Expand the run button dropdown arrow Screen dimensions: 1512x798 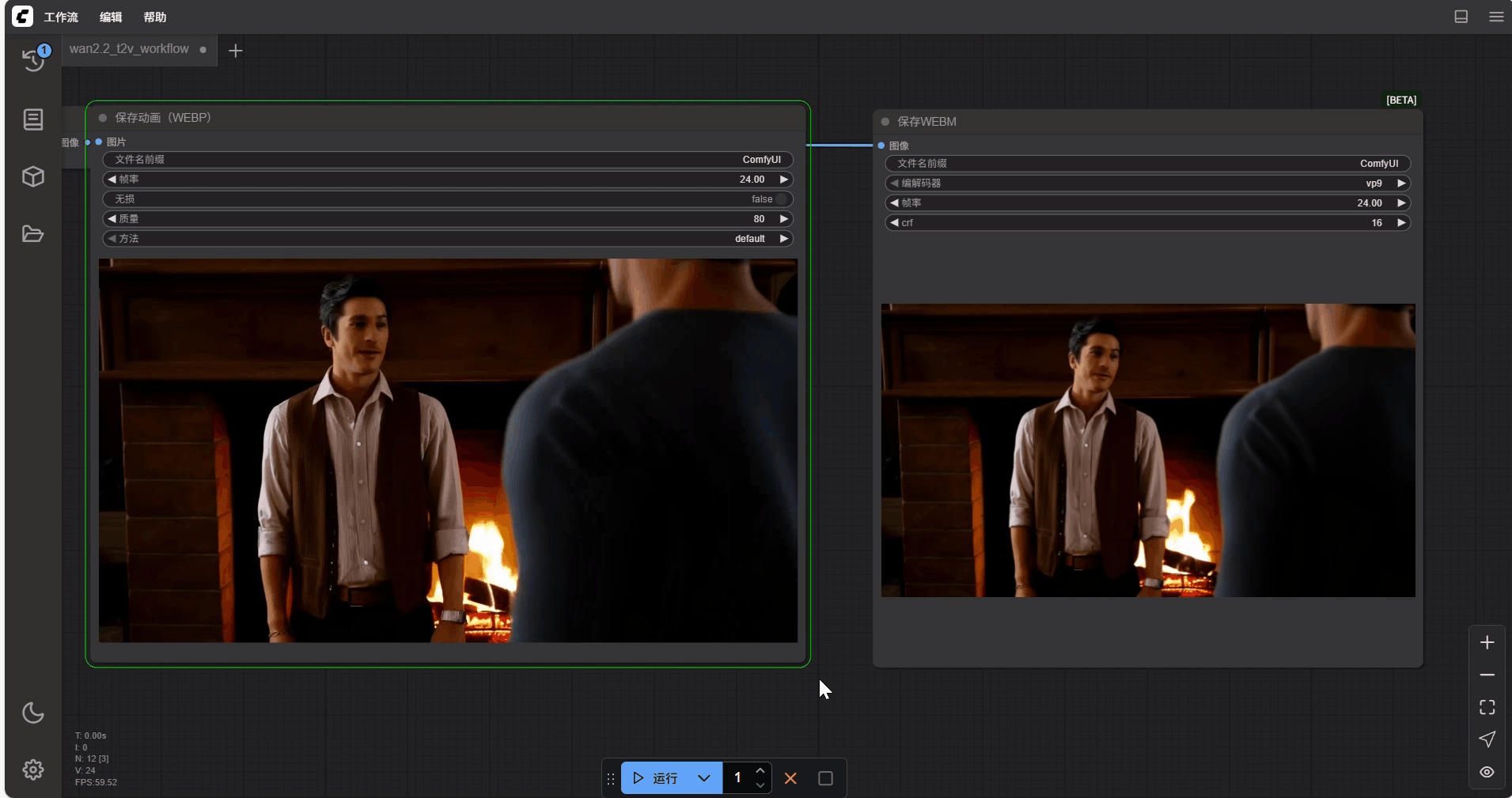[x=703, y=778]
